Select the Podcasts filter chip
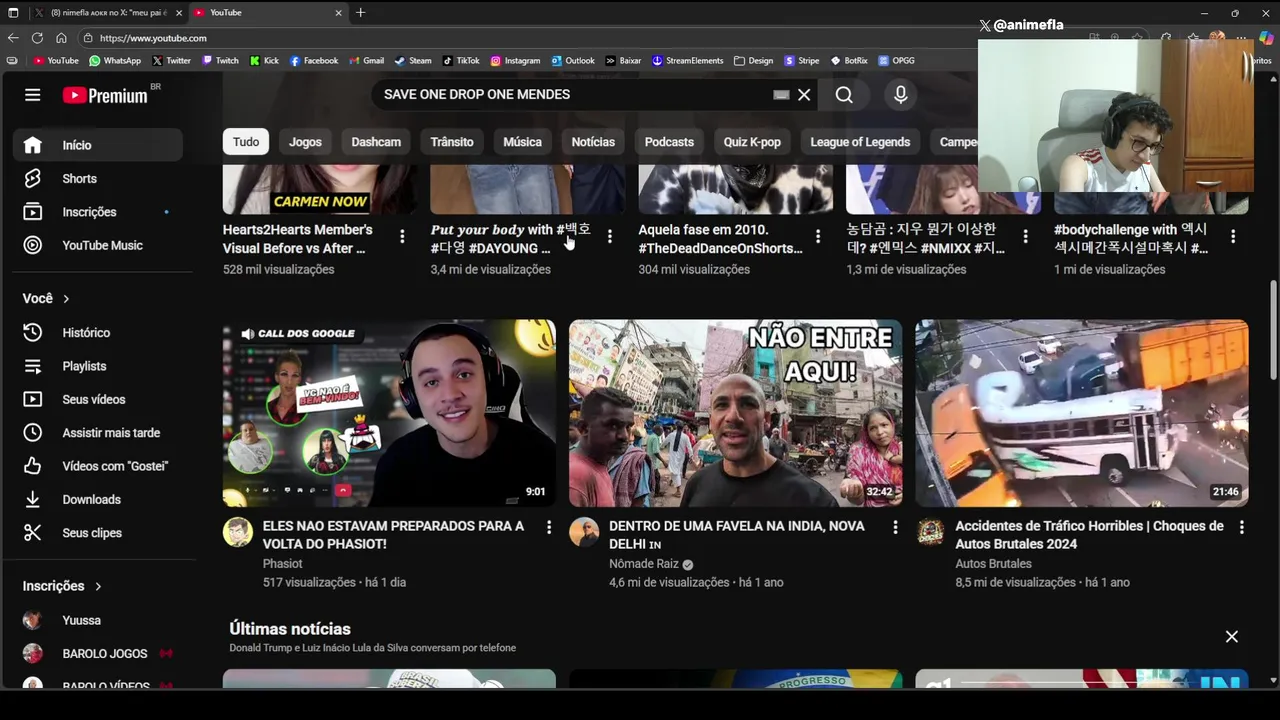The image size is (1280, 720). 669,142
